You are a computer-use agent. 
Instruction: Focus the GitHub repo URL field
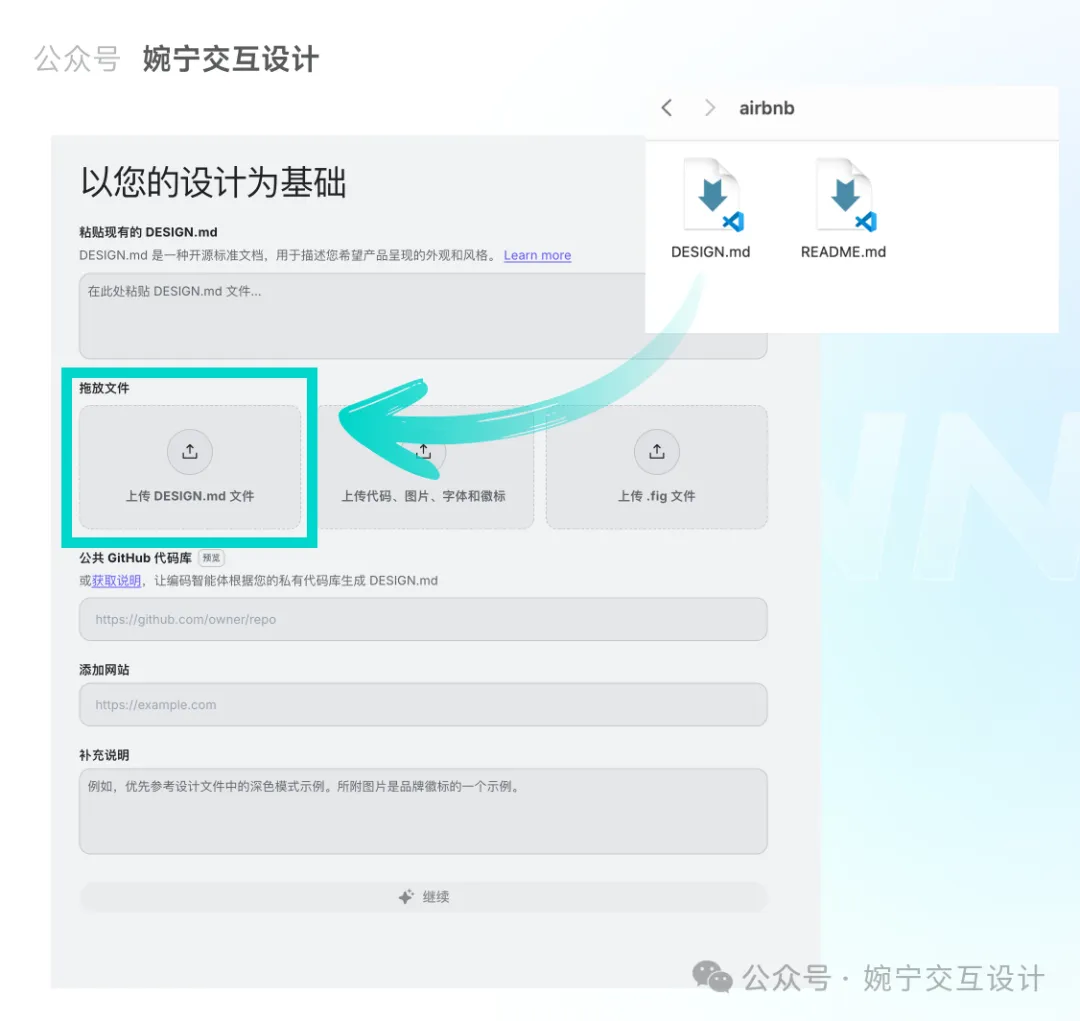point(423,619)
